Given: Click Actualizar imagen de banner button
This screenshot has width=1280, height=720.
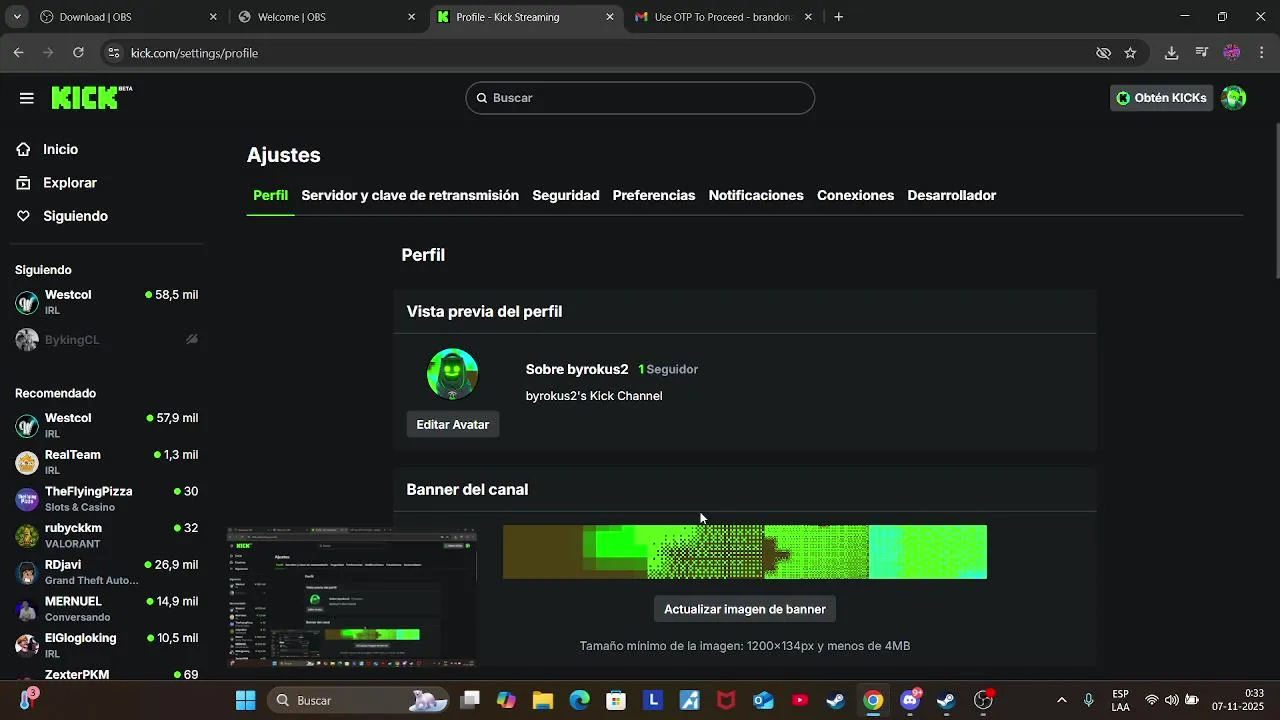Looking at the screenshot, I should [745, 609].
